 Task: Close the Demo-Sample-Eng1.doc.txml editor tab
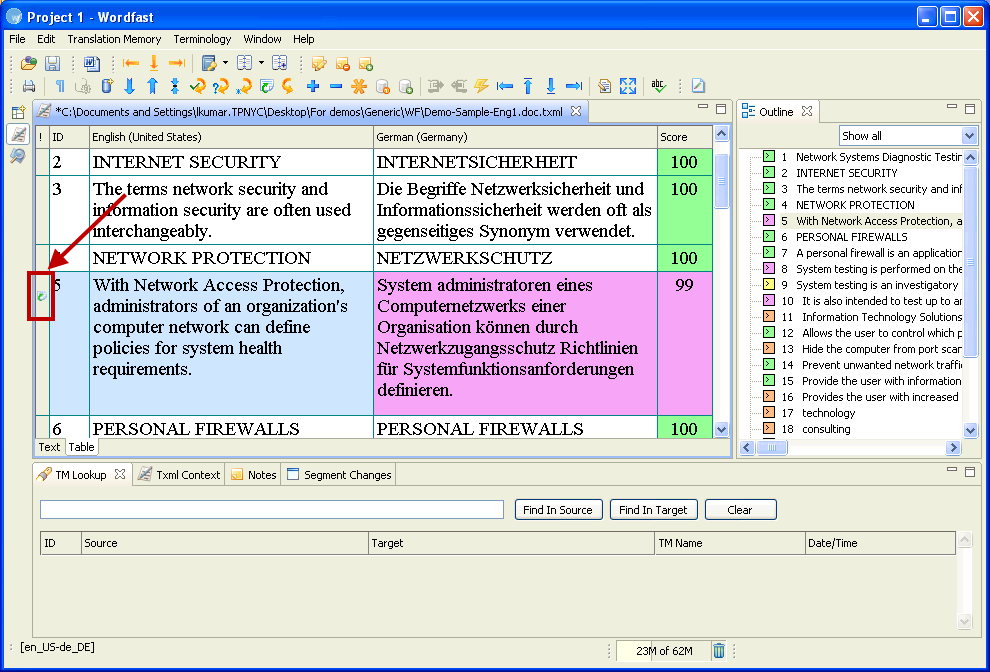coord(576,111)
